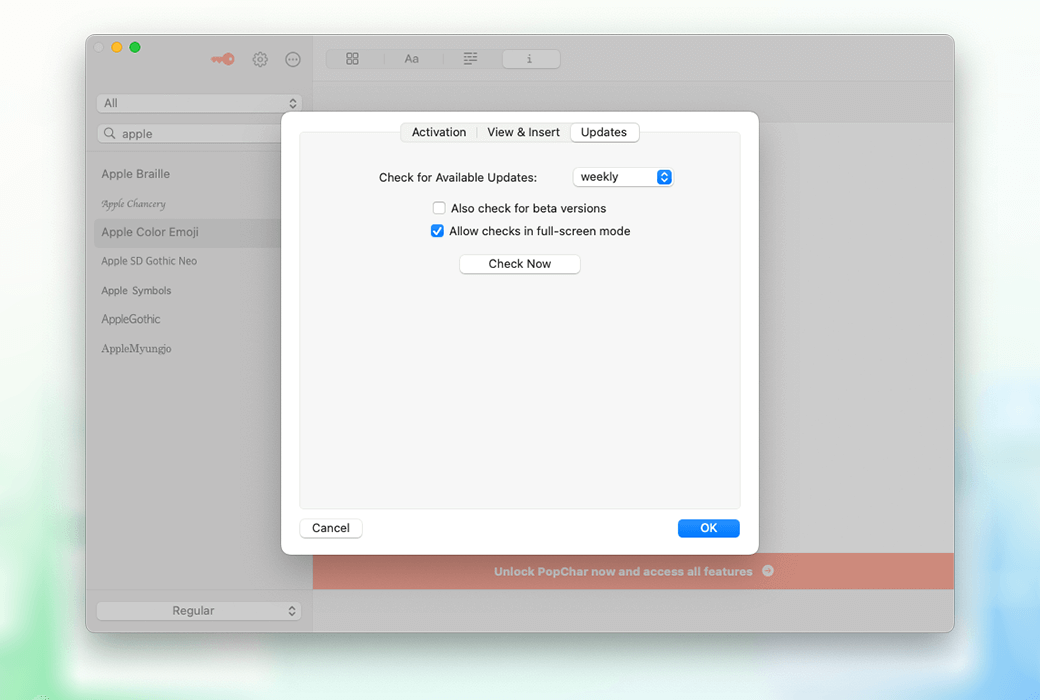Open the weekly update frequency dropdown
Viewport: 1040px width, 700px height.
623,177
